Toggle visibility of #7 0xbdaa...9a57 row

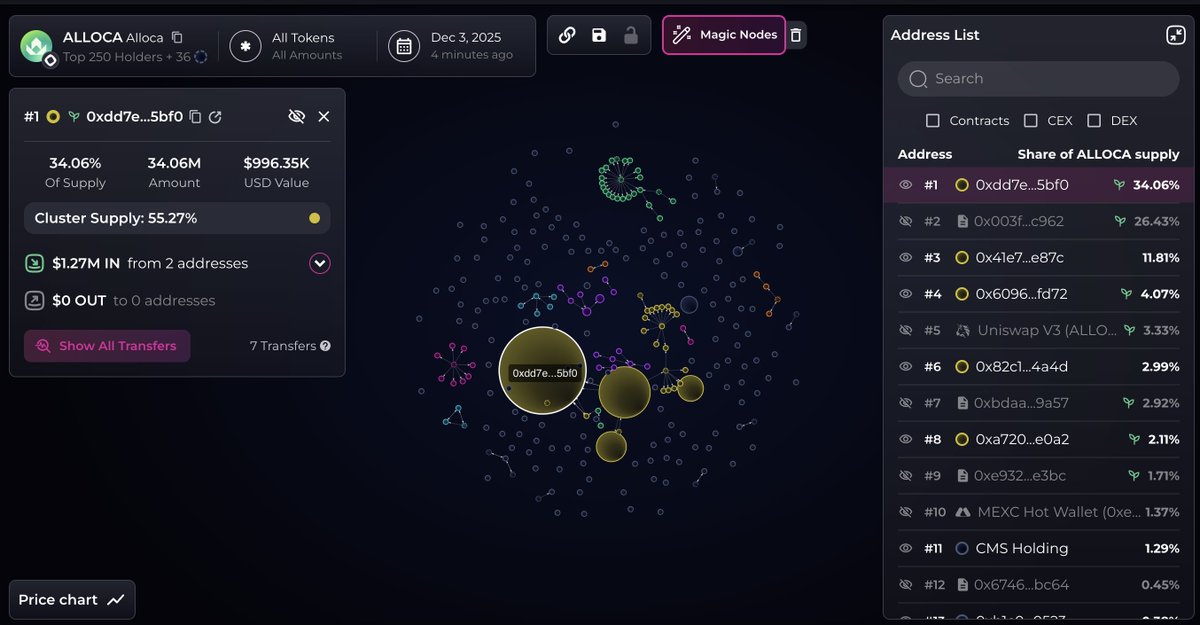pos(906,403)
